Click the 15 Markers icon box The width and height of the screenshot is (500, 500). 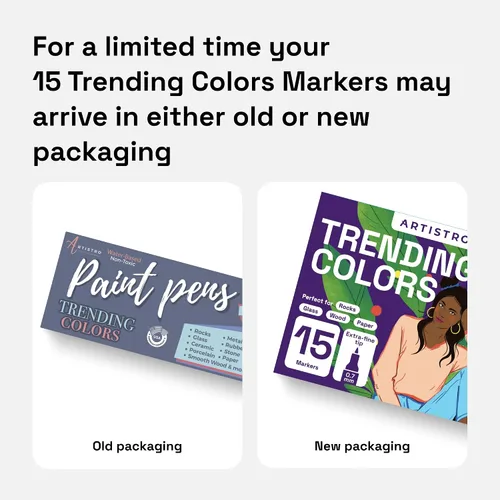[x=314, y=346]
